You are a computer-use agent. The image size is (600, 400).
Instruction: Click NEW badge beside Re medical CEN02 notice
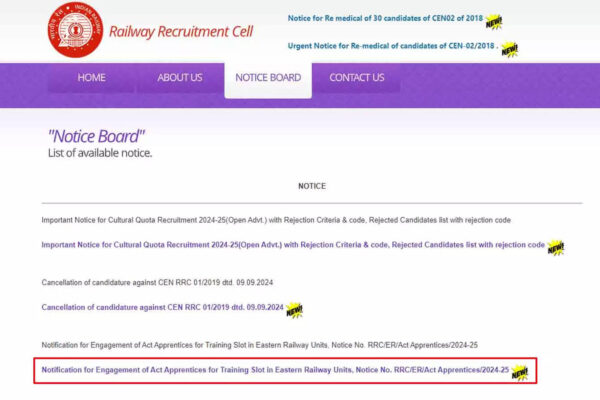click(x=493, y=21)
